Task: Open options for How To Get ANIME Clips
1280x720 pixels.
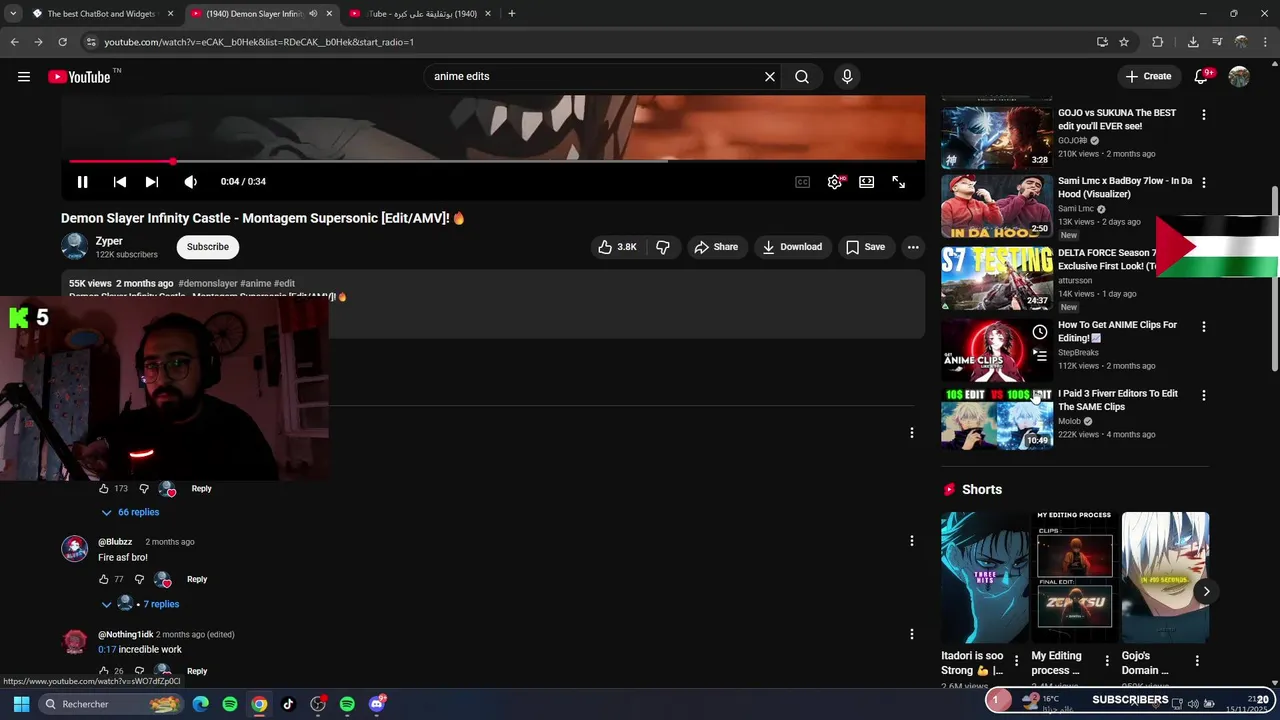Action: pos(1203,327)
